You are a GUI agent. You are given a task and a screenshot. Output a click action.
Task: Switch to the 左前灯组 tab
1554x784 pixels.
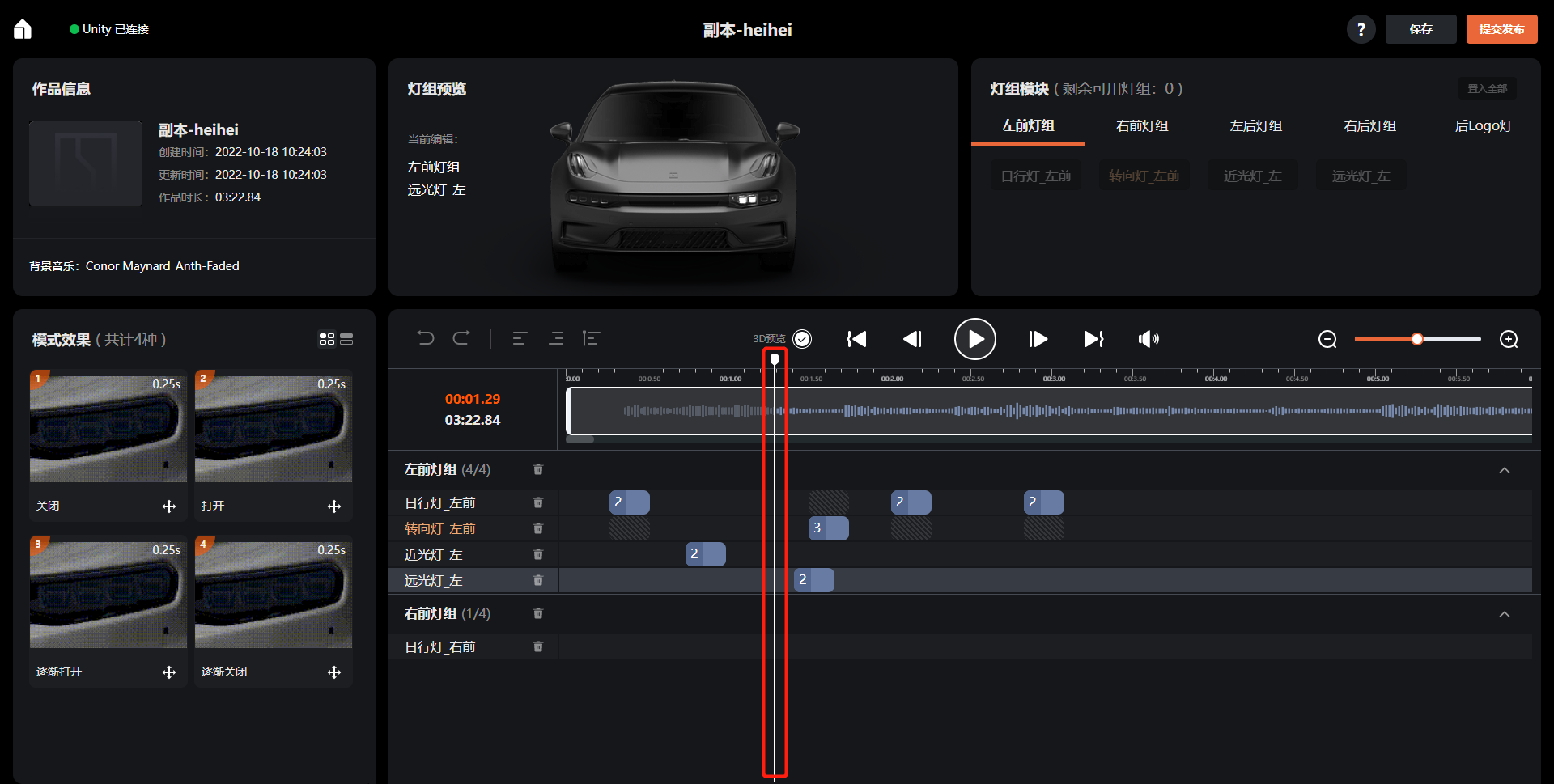tap(1028, 125)
